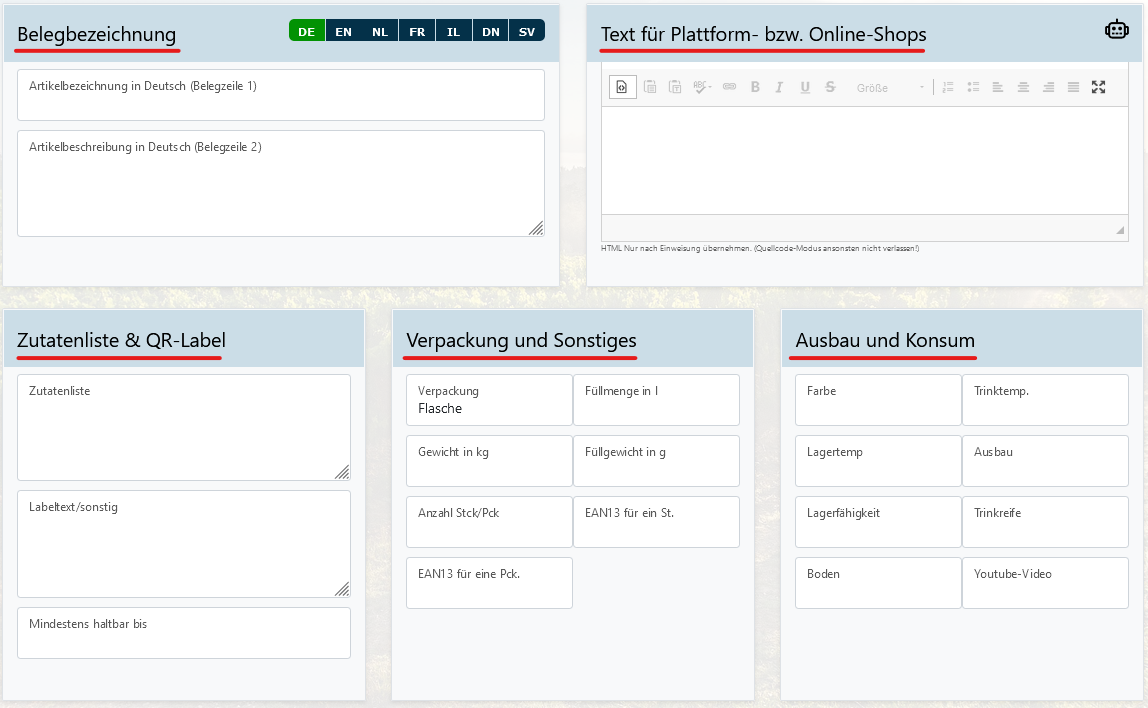Screen dimensions: 1148x708
Task: Click the Zutatenliste text area
Action: click(x=184, y=428)
